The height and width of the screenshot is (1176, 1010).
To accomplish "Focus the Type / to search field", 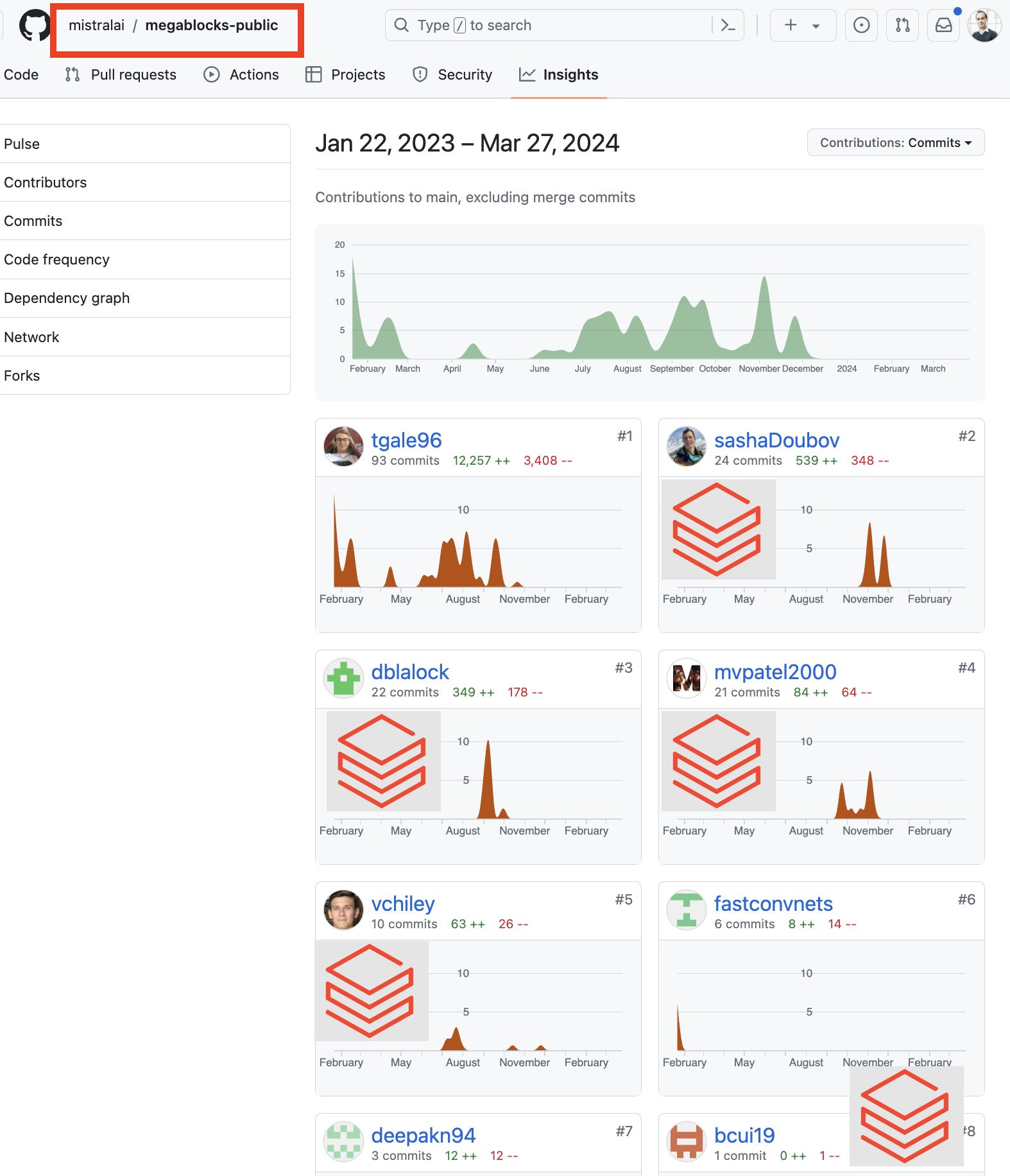I will tap(564, 25).
